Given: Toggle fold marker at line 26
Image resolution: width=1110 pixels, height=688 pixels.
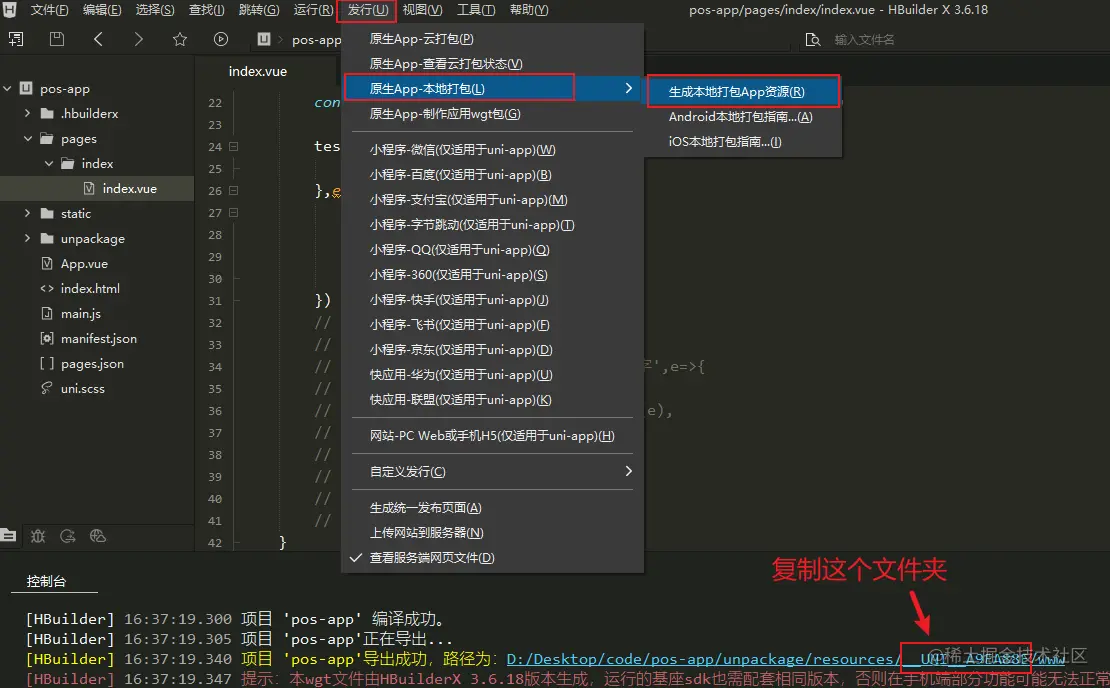Looking at the screenshot, I should [x=233, y=191].
